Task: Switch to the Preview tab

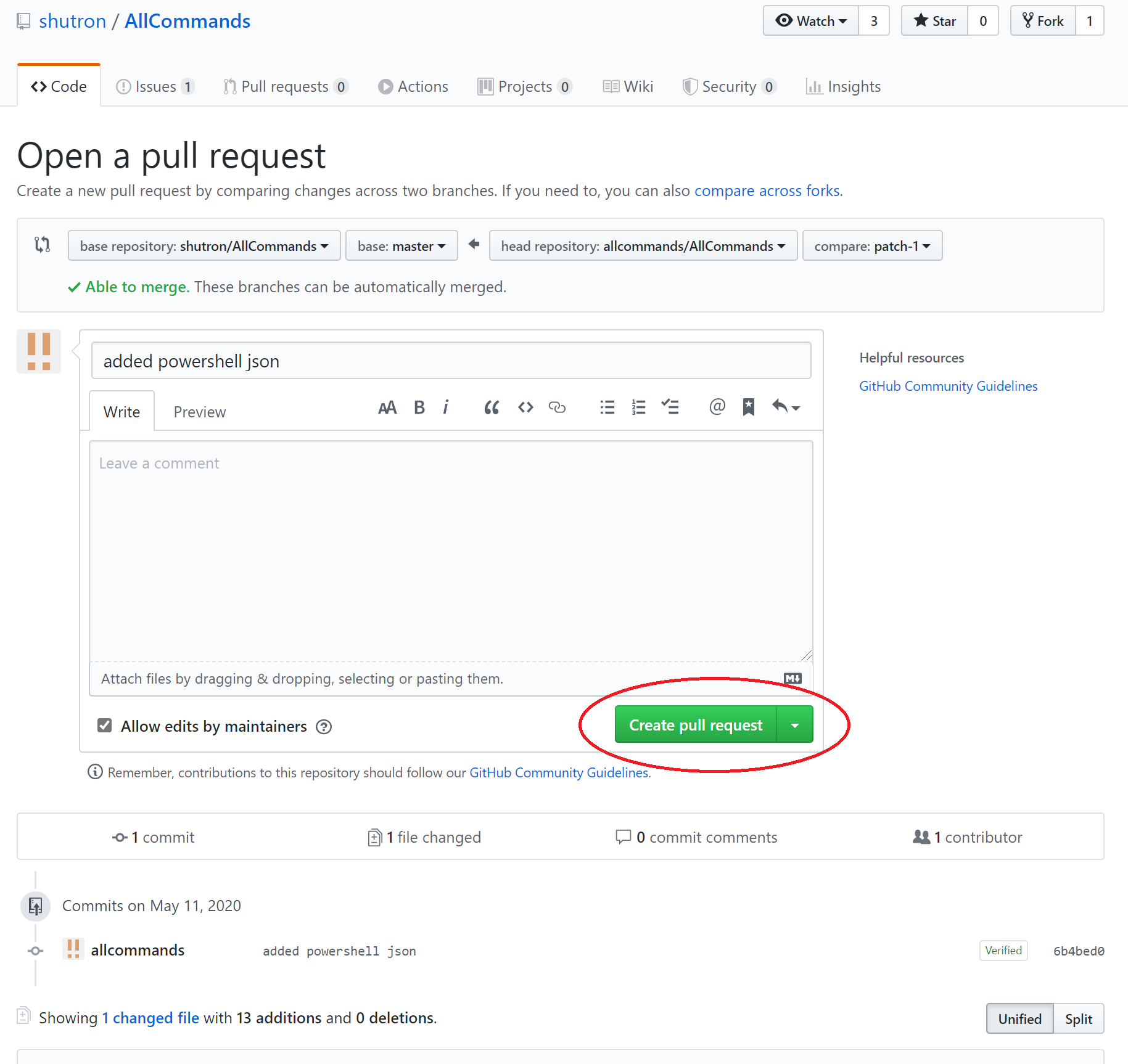Action: 200,412
